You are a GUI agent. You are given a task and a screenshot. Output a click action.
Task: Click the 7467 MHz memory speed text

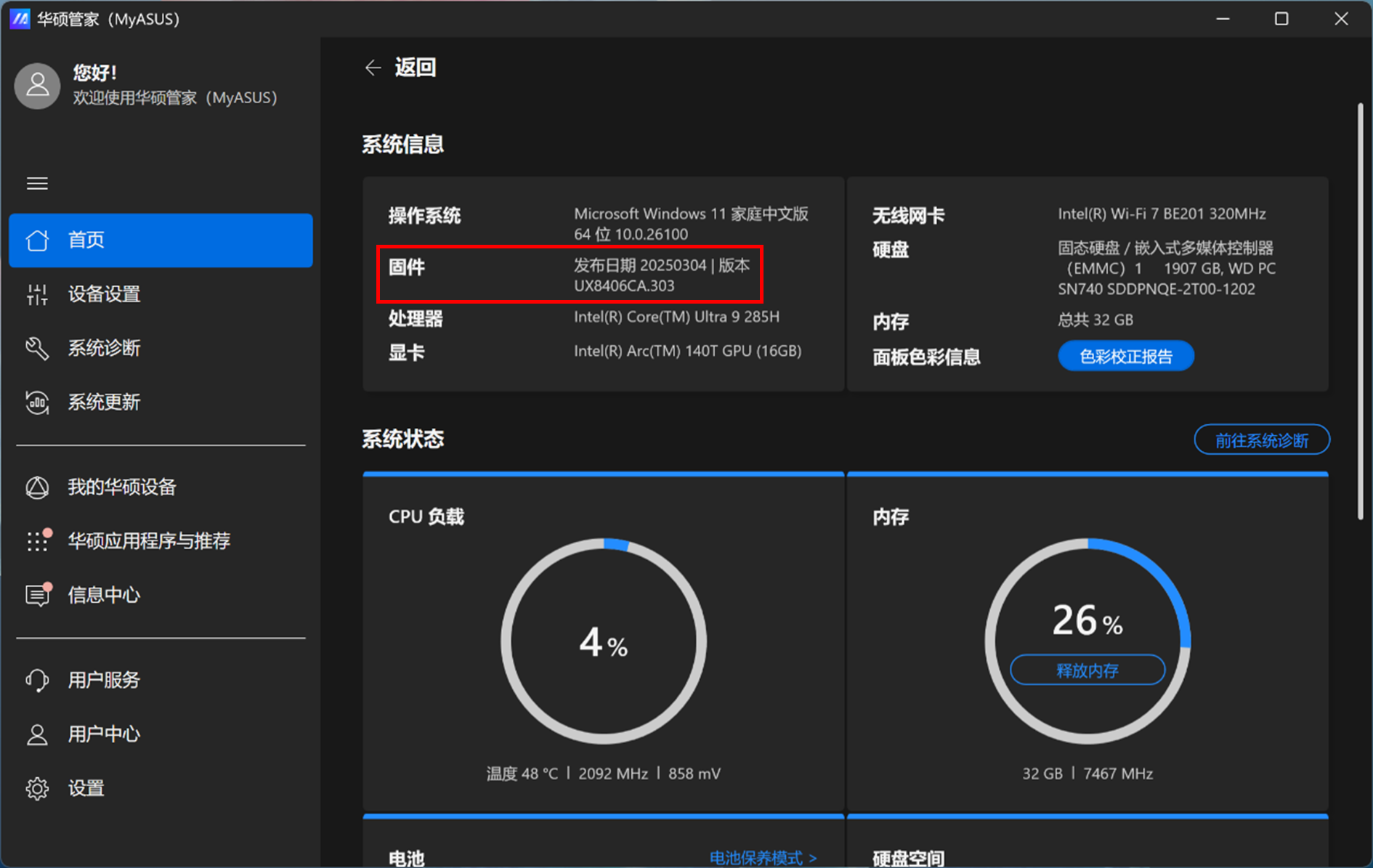(x=1118, y=774)
